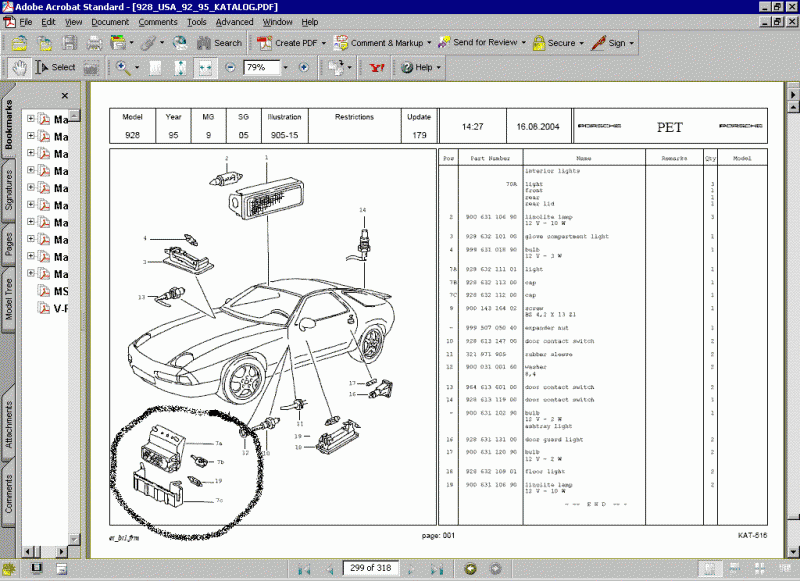
Task: Go to the previous page
Action: click(330, 569)
